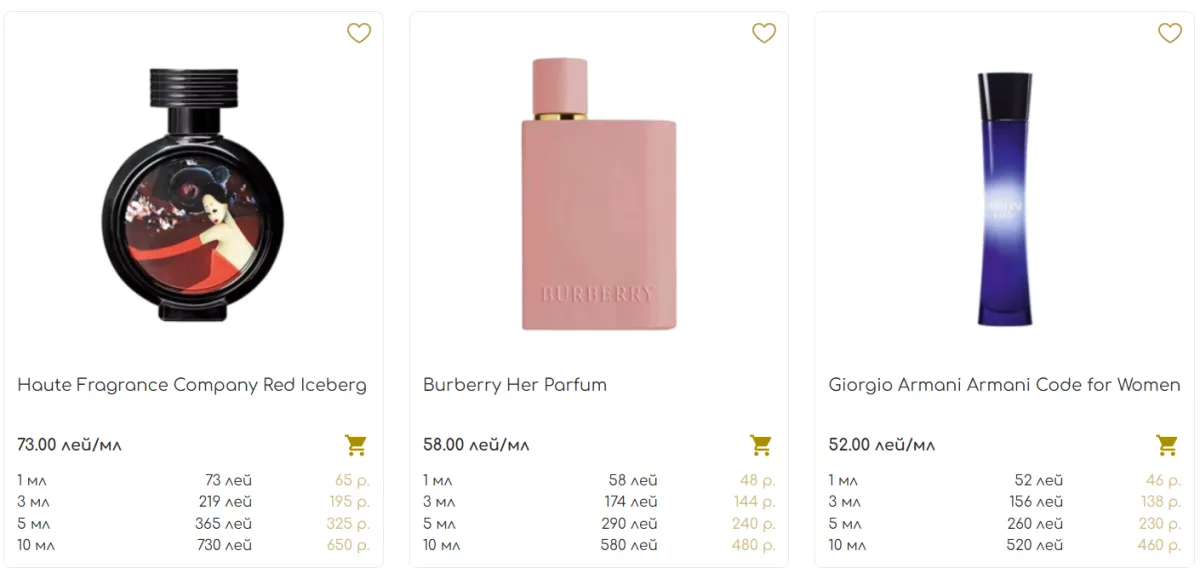Choose 5 мл Armani Code row, 260 лей
The height and width of the screenshot is (568, 1200).
tap(1004, 523)
